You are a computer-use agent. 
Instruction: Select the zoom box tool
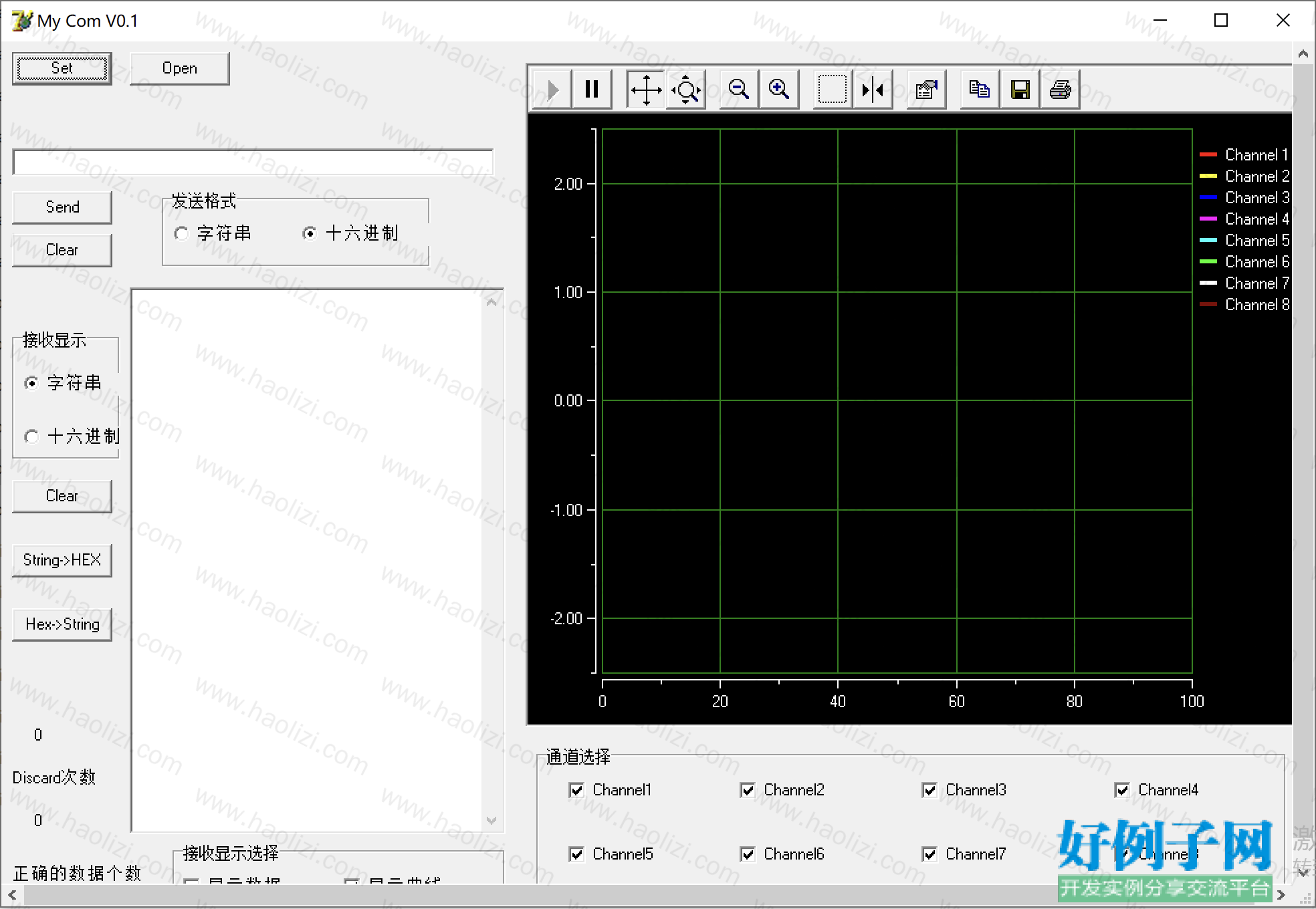[833, 89]
